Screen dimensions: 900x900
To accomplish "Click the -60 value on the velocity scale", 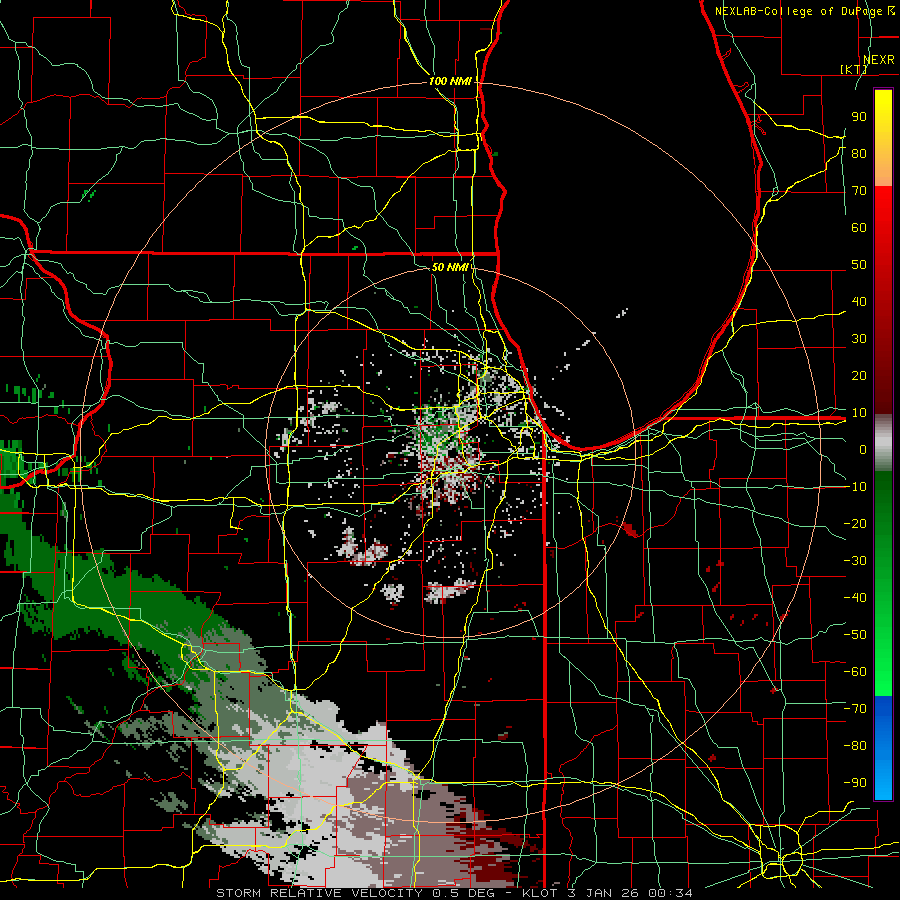I will click(x=855, y=672).
